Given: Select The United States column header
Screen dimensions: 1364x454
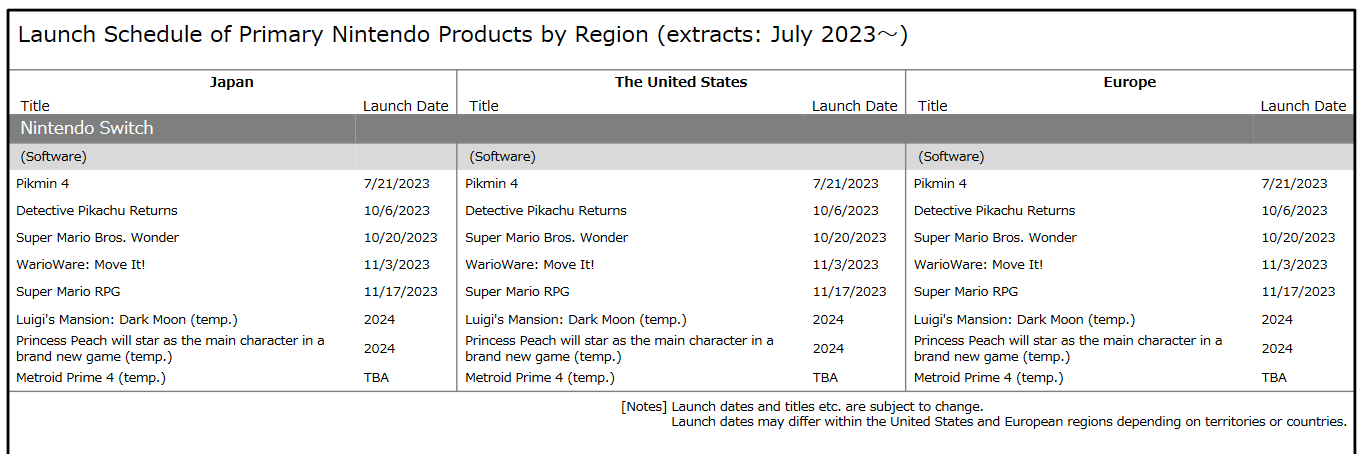Looking at the screenshot, I should point(681,82).
